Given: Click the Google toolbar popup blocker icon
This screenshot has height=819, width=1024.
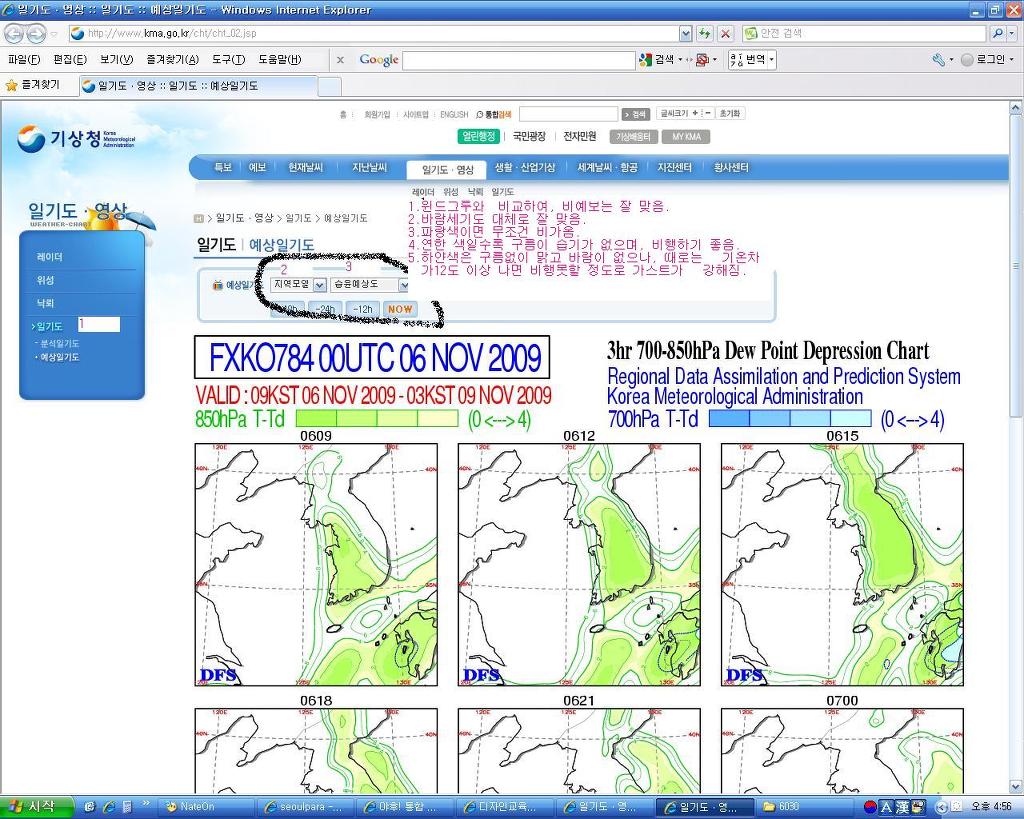Looking at the screenshot, I should (x=702, y=59).
